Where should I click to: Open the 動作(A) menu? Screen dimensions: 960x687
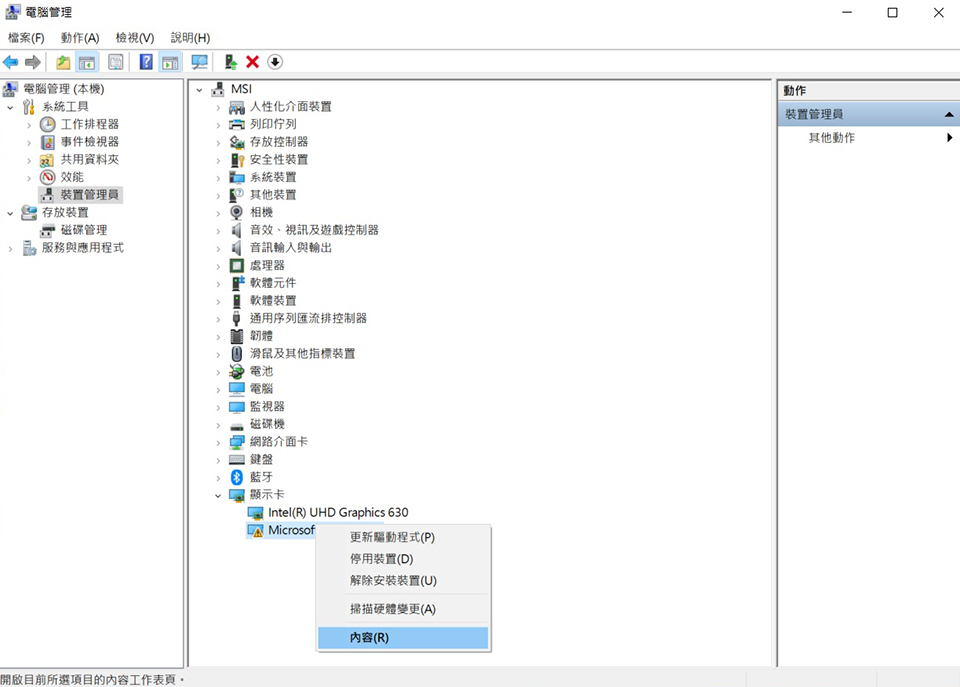(80, 38)
